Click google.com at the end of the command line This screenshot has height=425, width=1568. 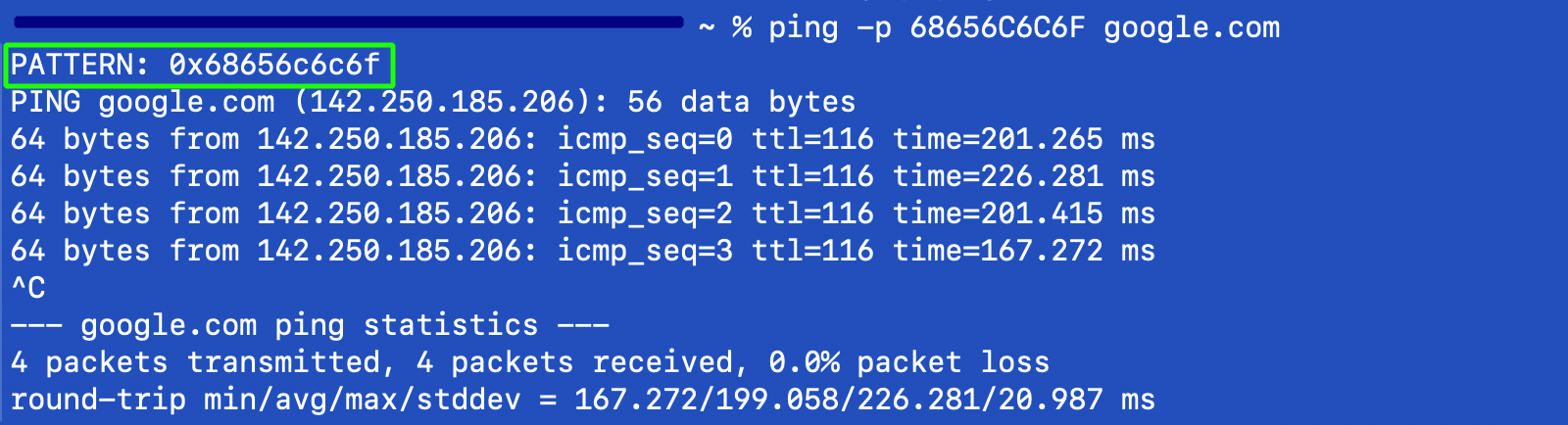(x=1191, y=28)
